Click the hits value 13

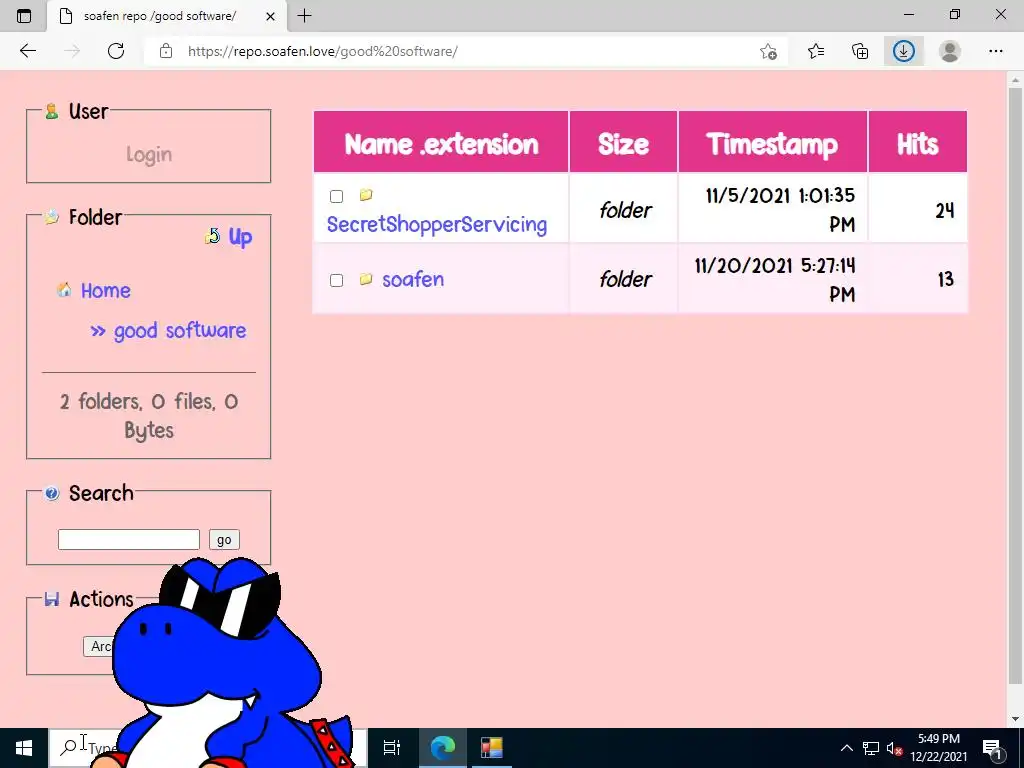(x=946, y=280)
